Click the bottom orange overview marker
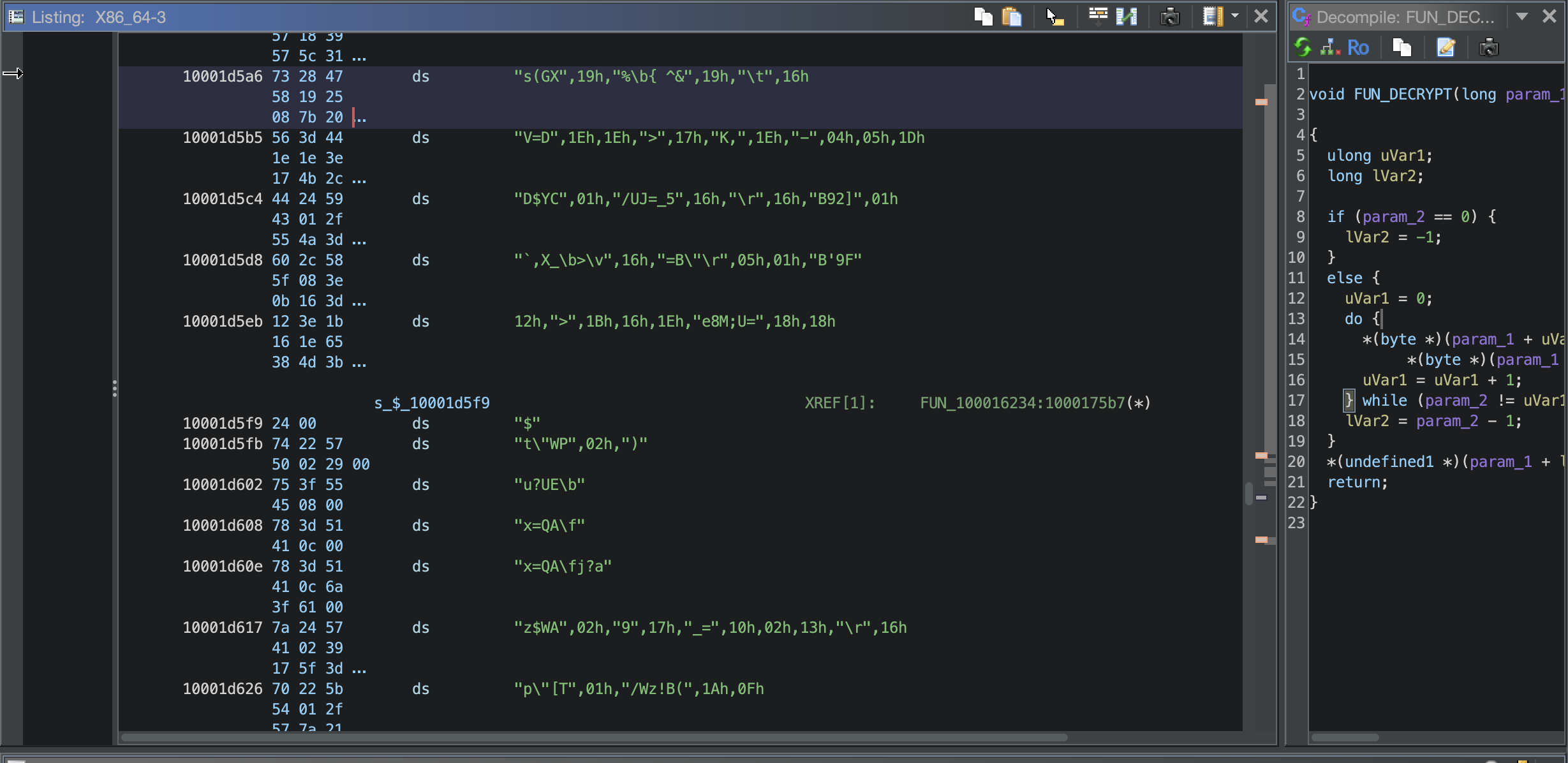This screenshot has width=1568, height=763. click(1261, 540)
